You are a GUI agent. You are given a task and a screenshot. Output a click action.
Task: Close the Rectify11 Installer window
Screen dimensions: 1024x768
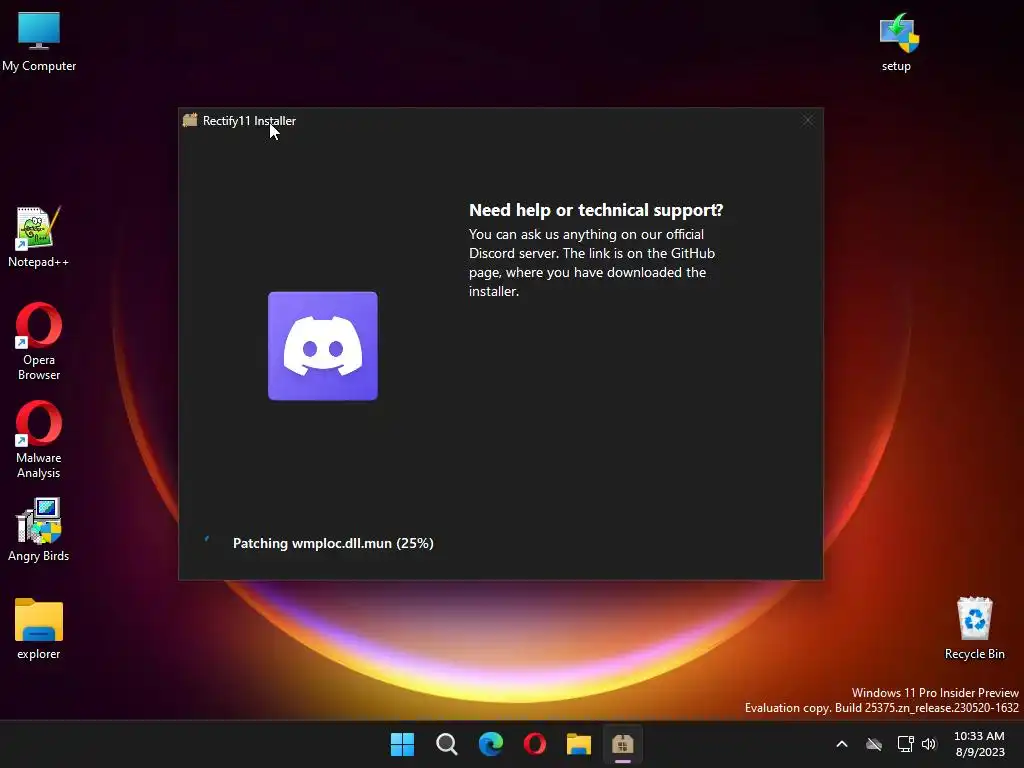808,120
